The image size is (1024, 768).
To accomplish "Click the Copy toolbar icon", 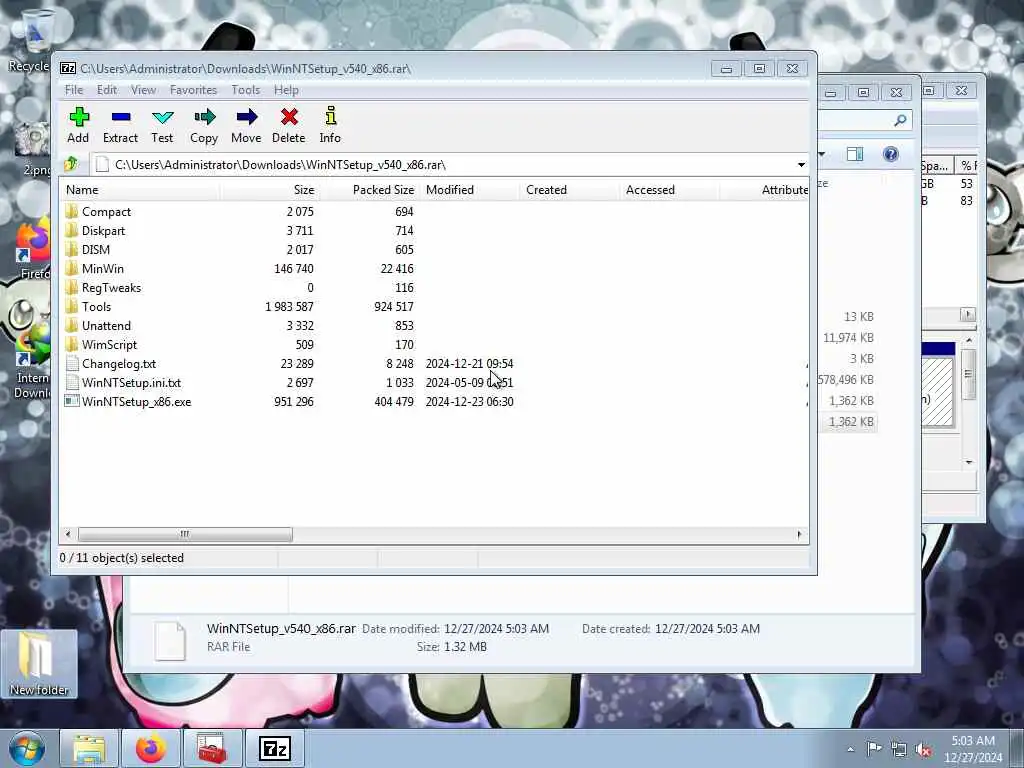I will point(204,118).
